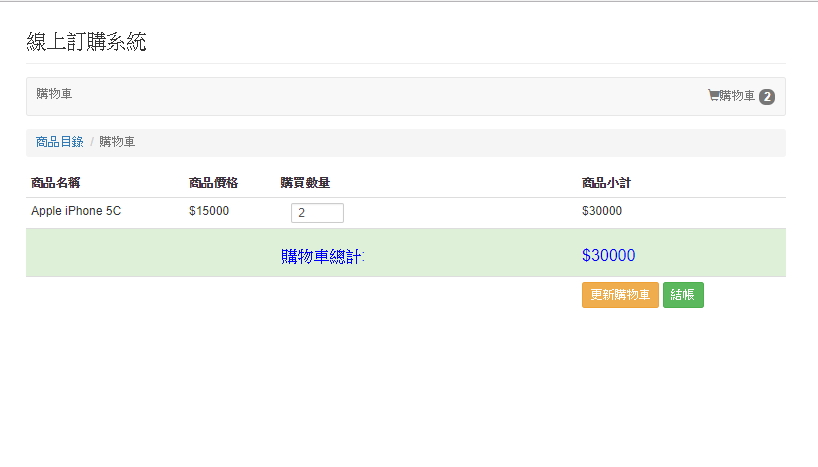Select the 線上訂購系統 page heading
Image resolution: width=818 pixels, height=467 pixels.
pos(86,42)
